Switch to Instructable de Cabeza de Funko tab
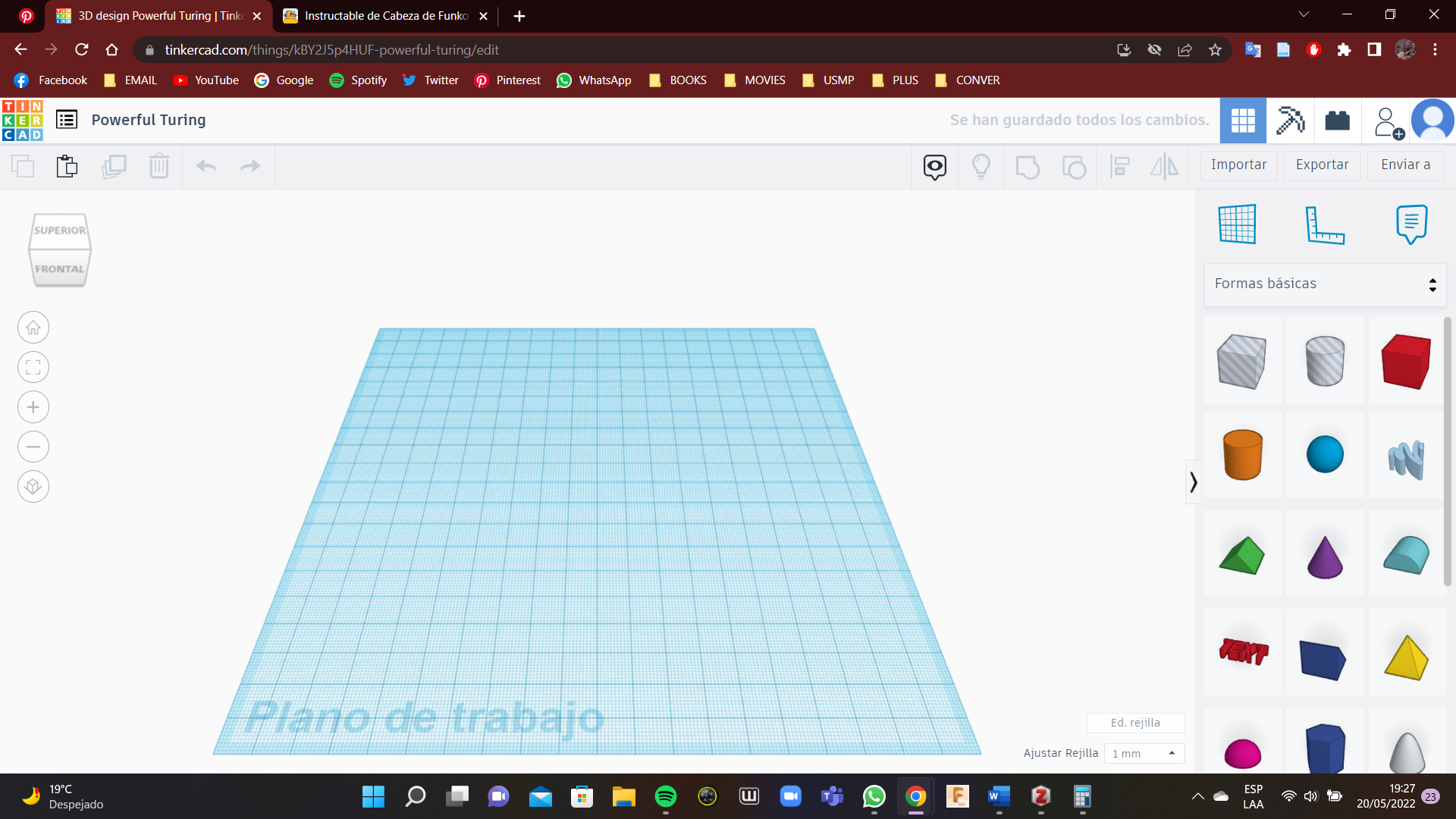 (x=385, y=16)
